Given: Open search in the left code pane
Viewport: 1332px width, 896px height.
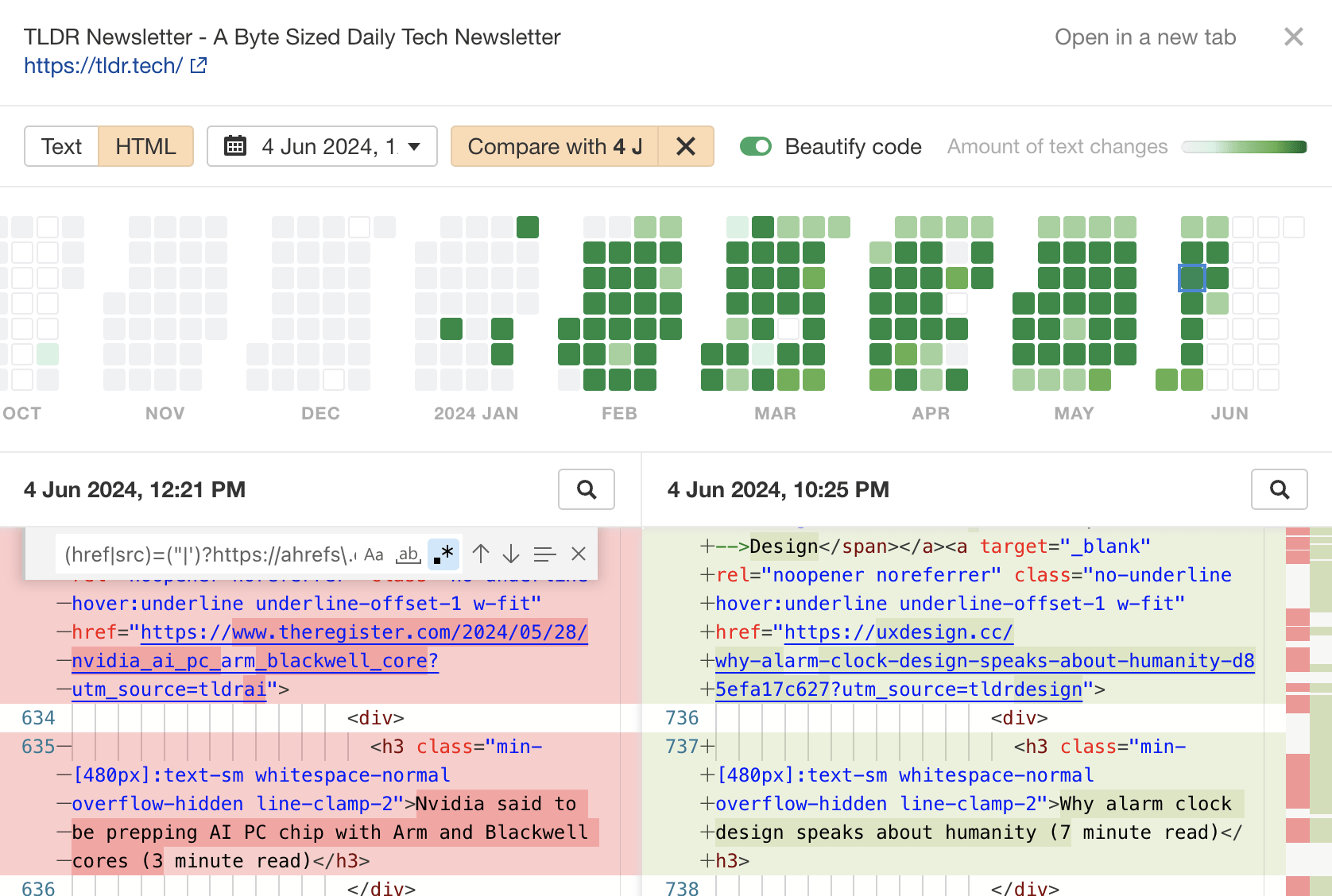Looking at the screenshot, I should [587, 489].
